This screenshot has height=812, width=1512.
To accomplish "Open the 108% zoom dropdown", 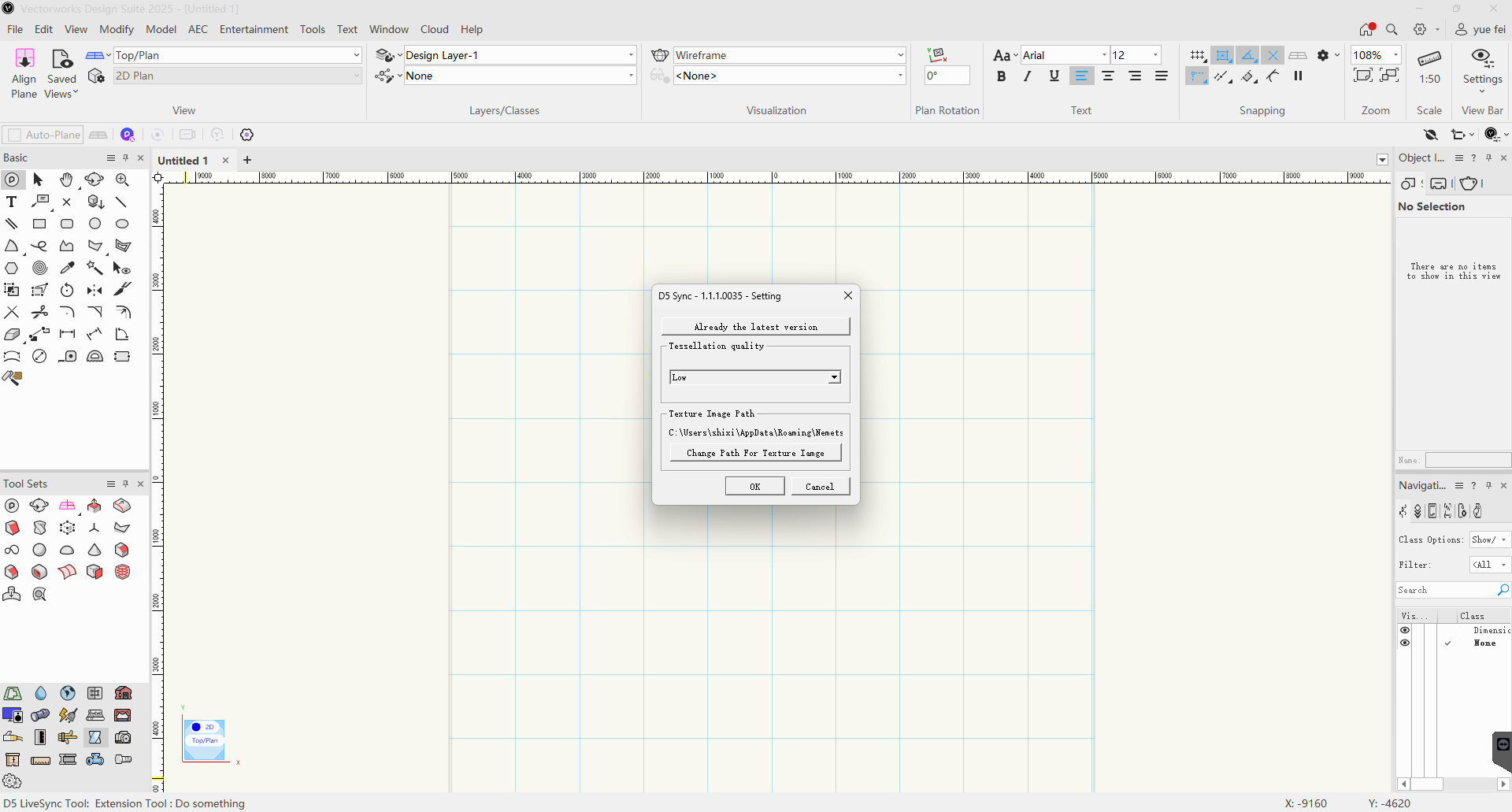I will [1376, 55].
